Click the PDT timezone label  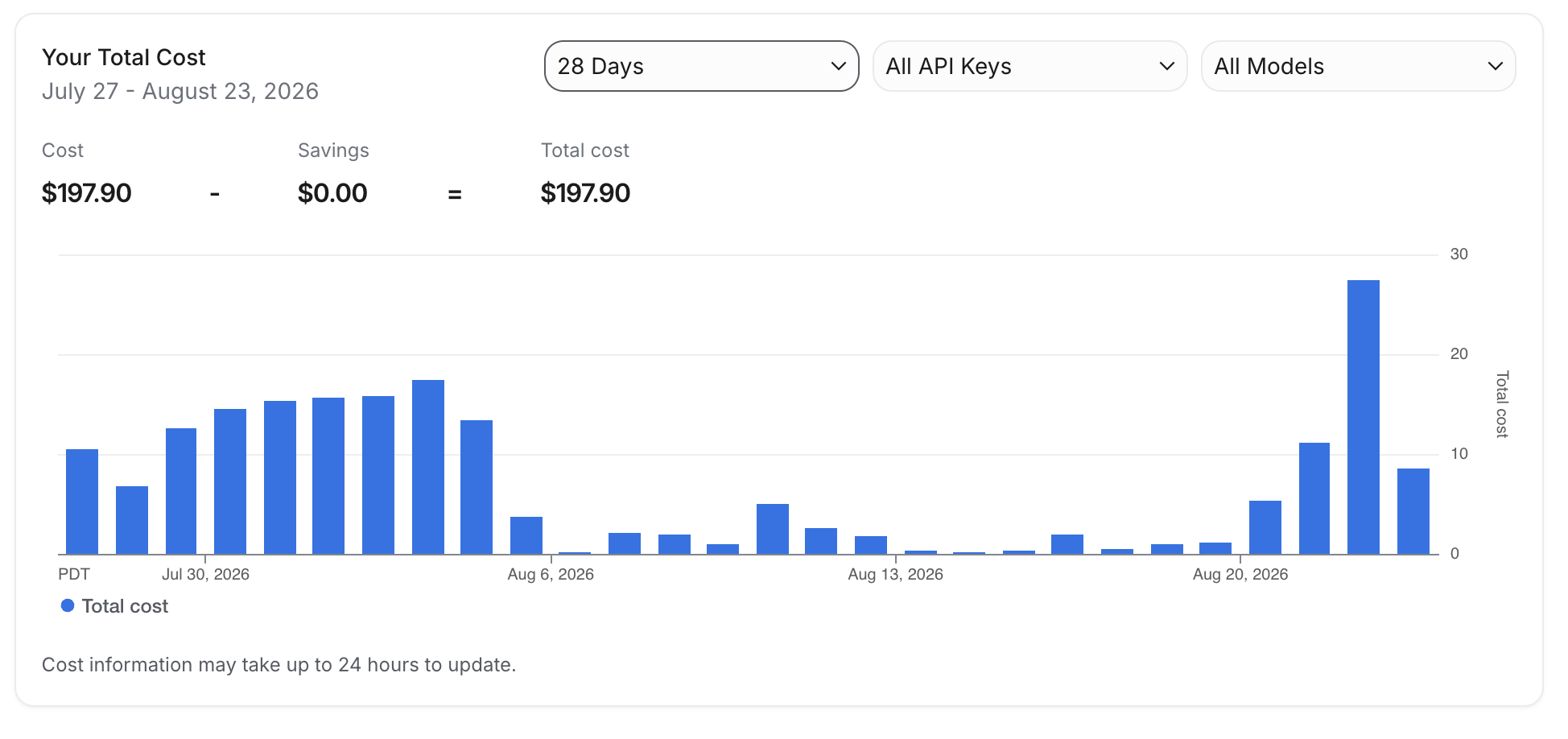pos(74,575)
